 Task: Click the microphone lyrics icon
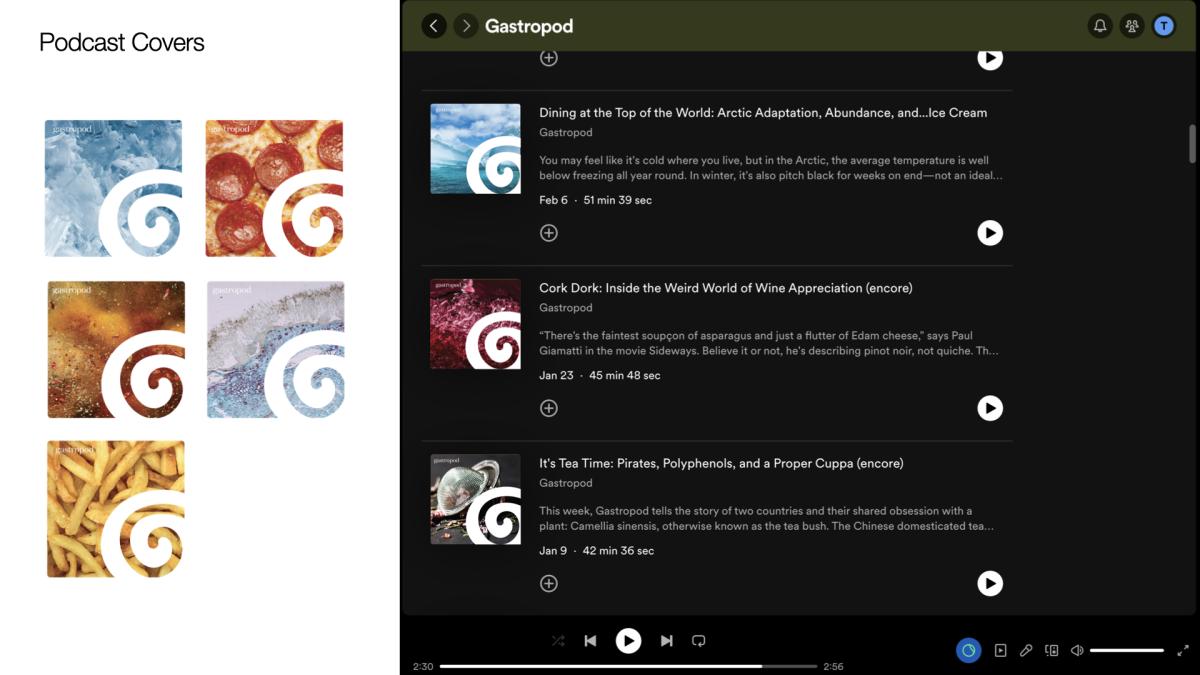point(1026,651)
